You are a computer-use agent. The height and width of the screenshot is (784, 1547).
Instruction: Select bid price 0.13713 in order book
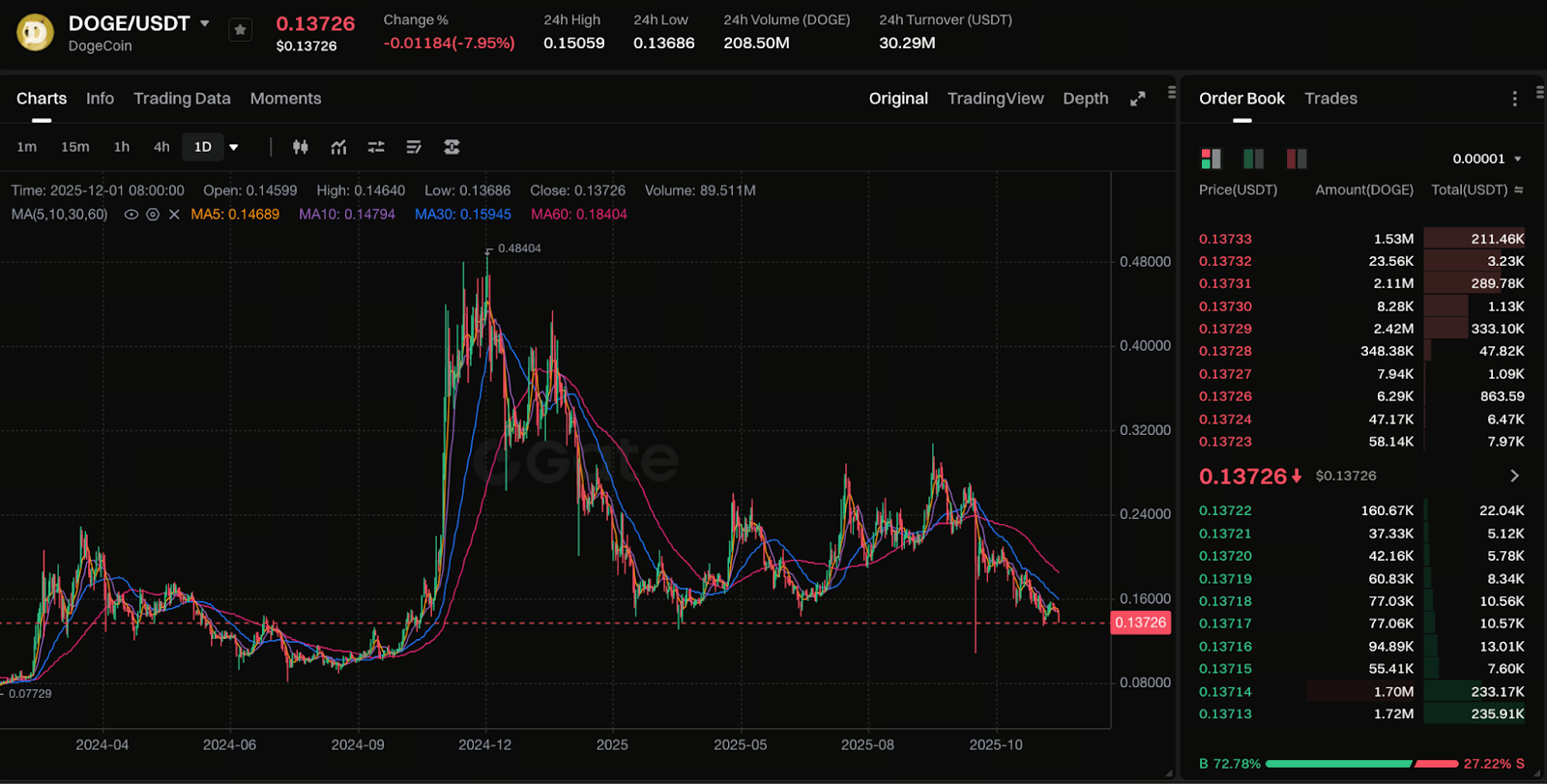coord(1225,714)
